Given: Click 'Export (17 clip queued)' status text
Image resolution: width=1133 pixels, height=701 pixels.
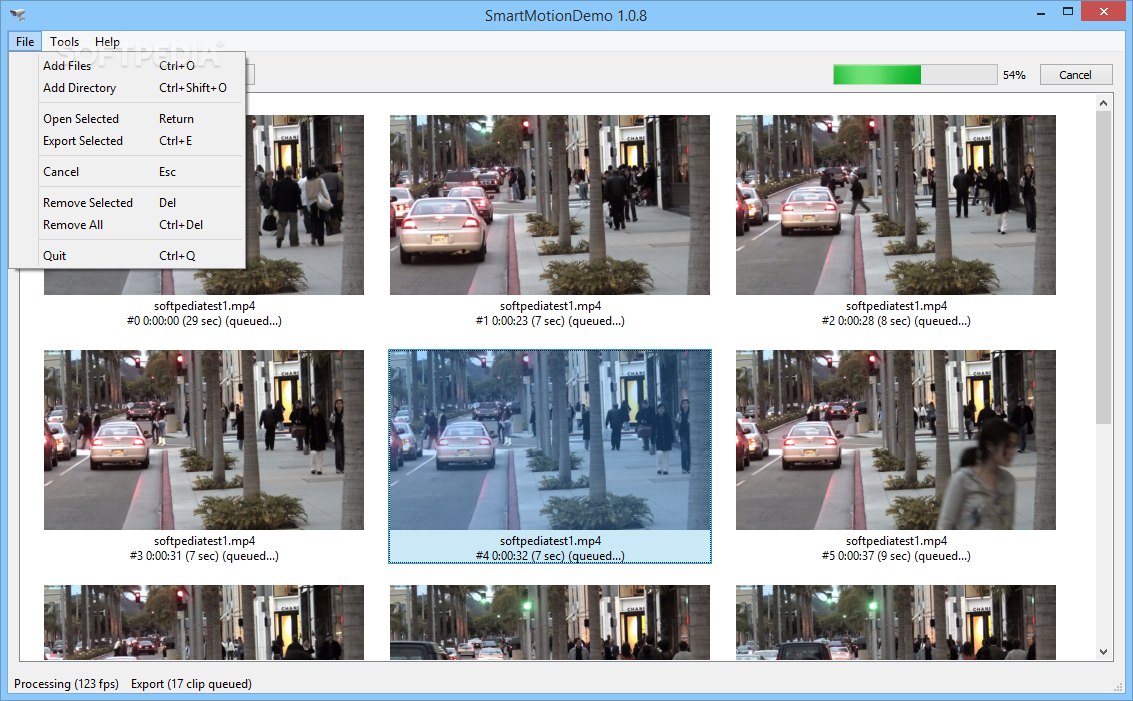Looking at the screenshot, I should tap(191, 684).
